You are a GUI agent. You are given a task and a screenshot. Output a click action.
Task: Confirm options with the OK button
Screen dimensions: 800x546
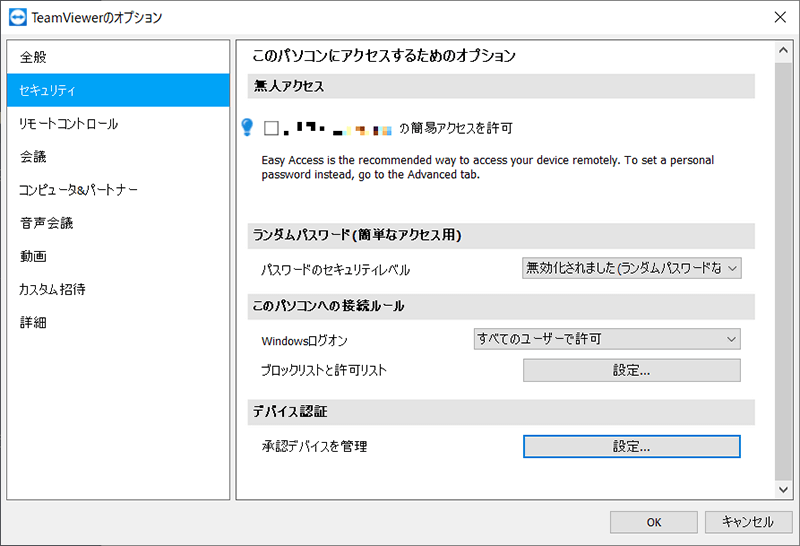[x=654, y=522]
